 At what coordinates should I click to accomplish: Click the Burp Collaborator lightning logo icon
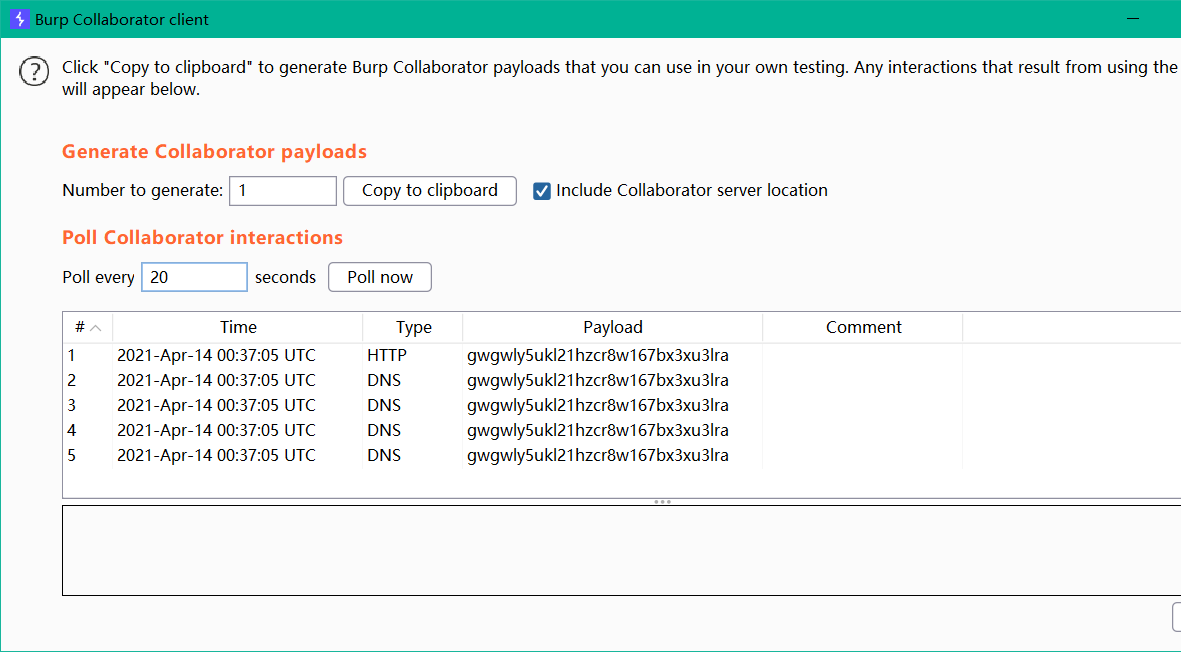[20, 19]
